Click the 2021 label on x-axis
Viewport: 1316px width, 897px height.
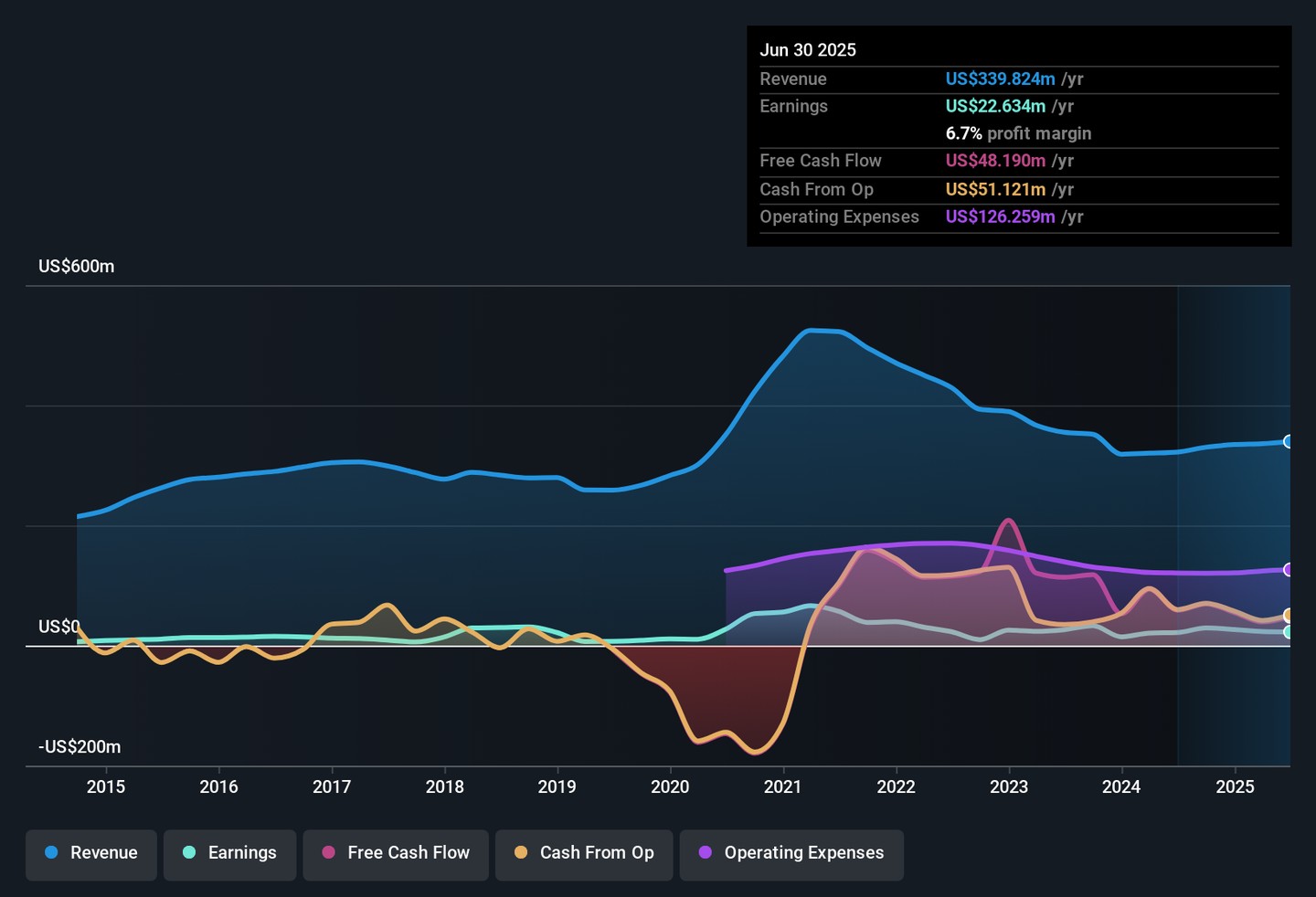click(782, 787)
